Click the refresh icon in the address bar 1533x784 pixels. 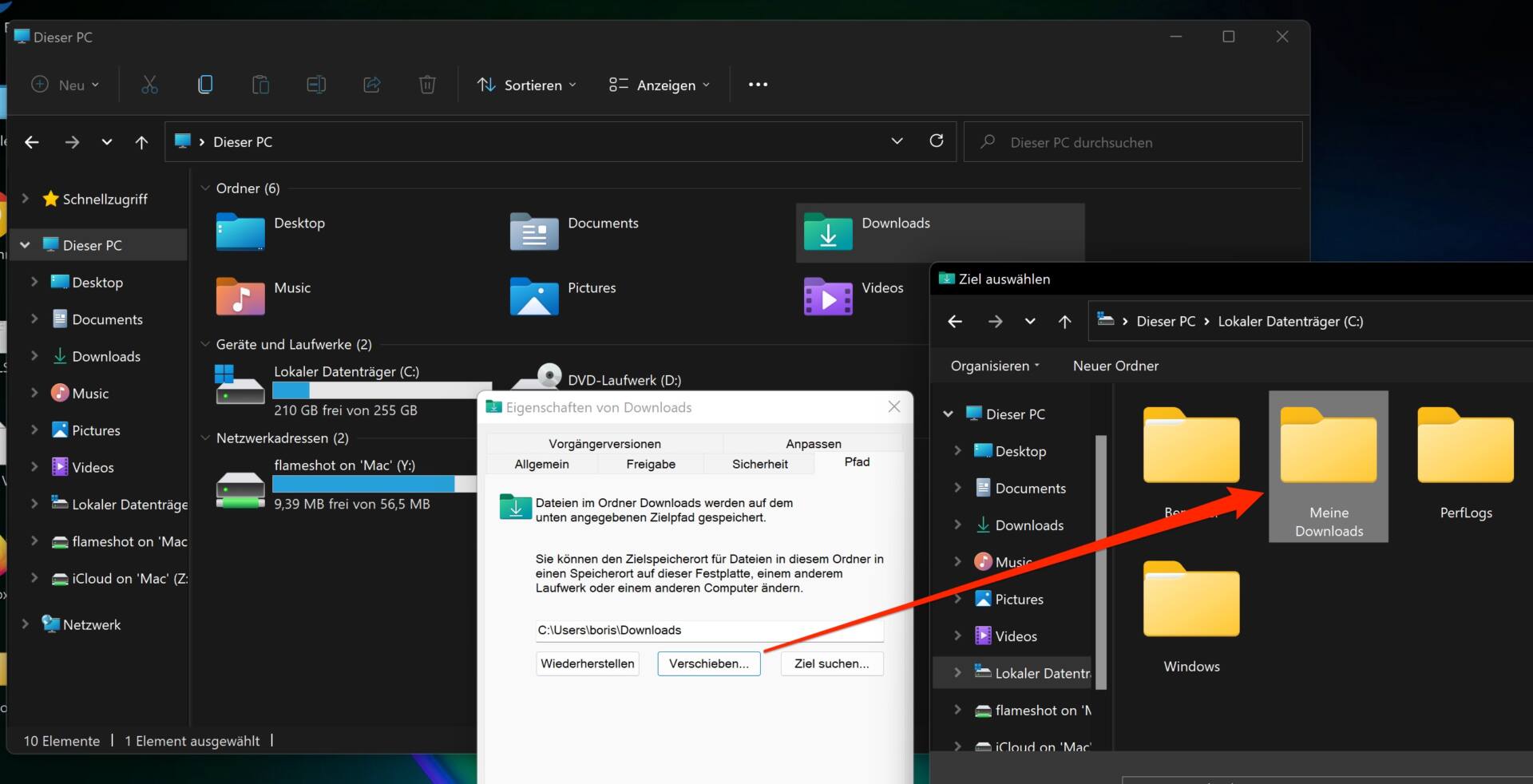(x=937, y=141)
